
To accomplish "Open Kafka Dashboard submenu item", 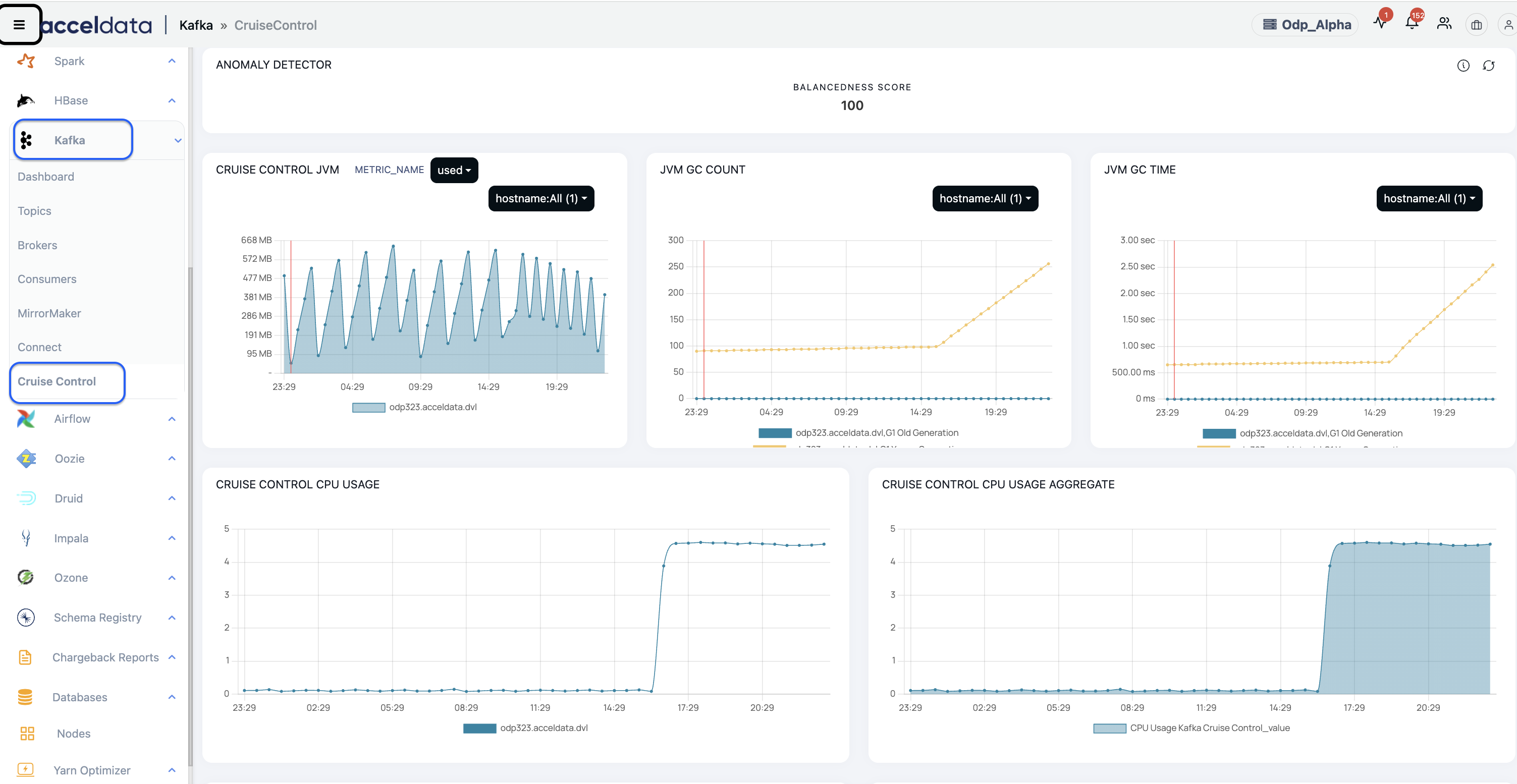I will pyautogui.click(x=46, y=177).
